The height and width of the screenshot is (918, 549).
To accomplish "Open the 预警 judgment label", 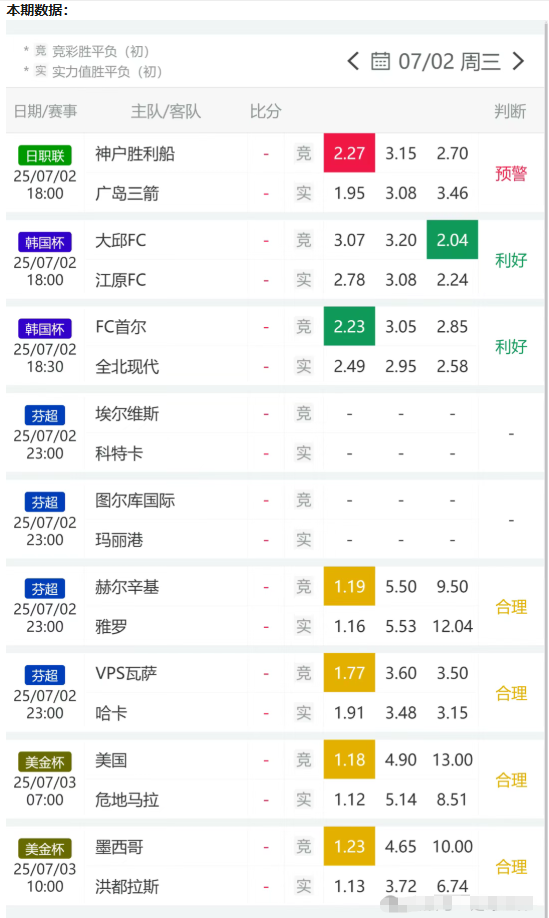I will click(511, 173).
